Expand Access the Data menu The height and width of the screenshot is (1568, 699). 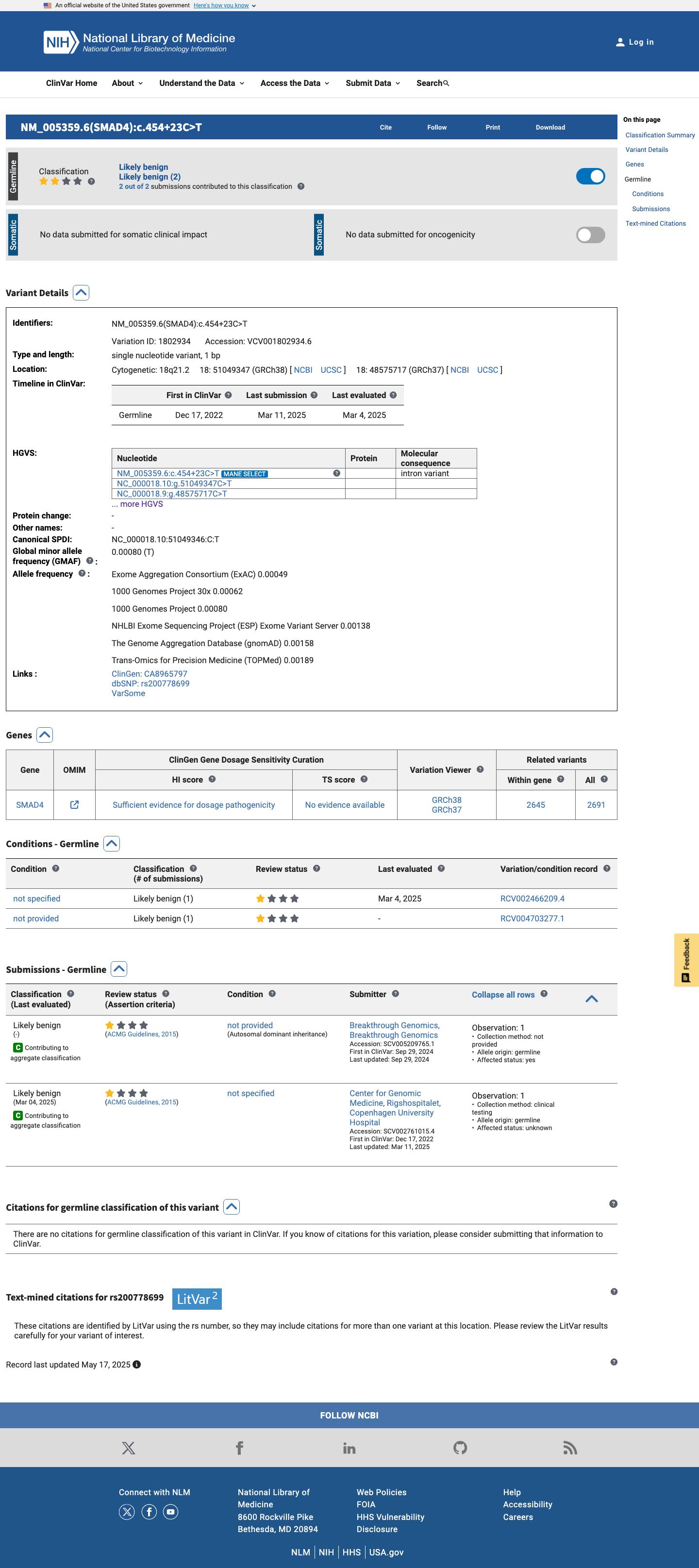tap(295, 83)
